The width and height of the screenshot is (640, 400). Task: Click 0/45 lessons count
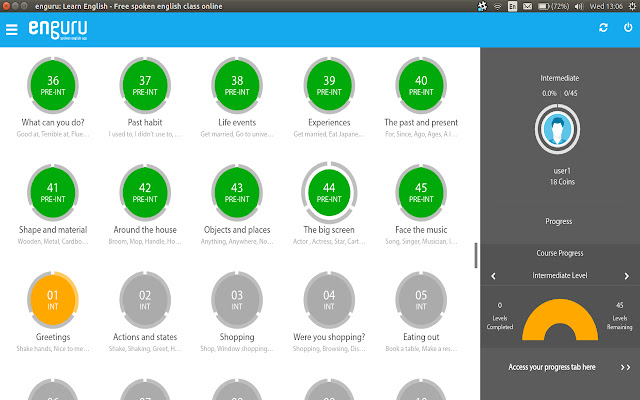(571, 93)
